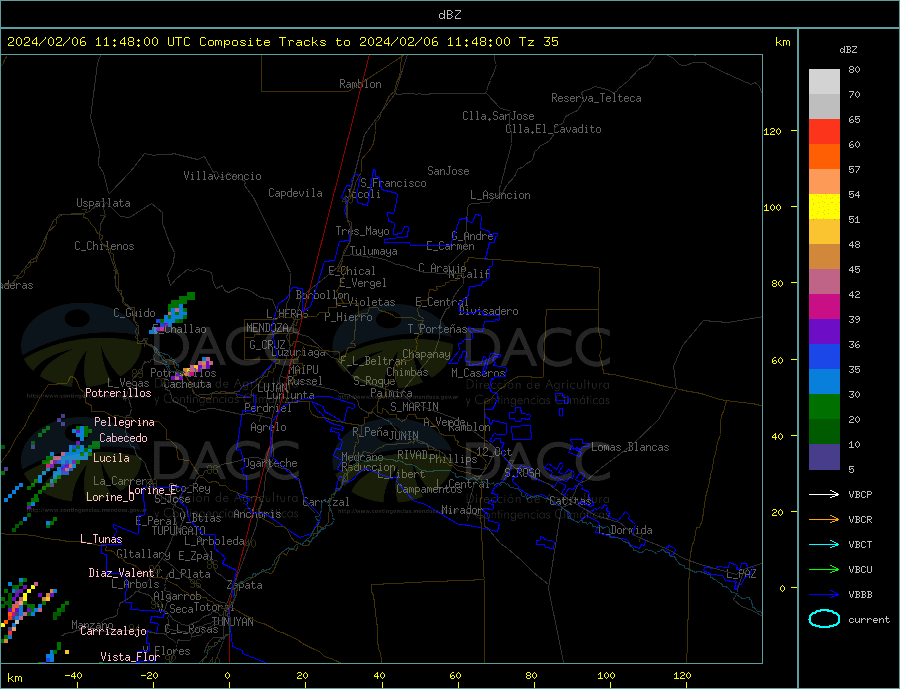Click the 'VBCP' legend label
Screen dimensions: 900x689
point(860,494)
